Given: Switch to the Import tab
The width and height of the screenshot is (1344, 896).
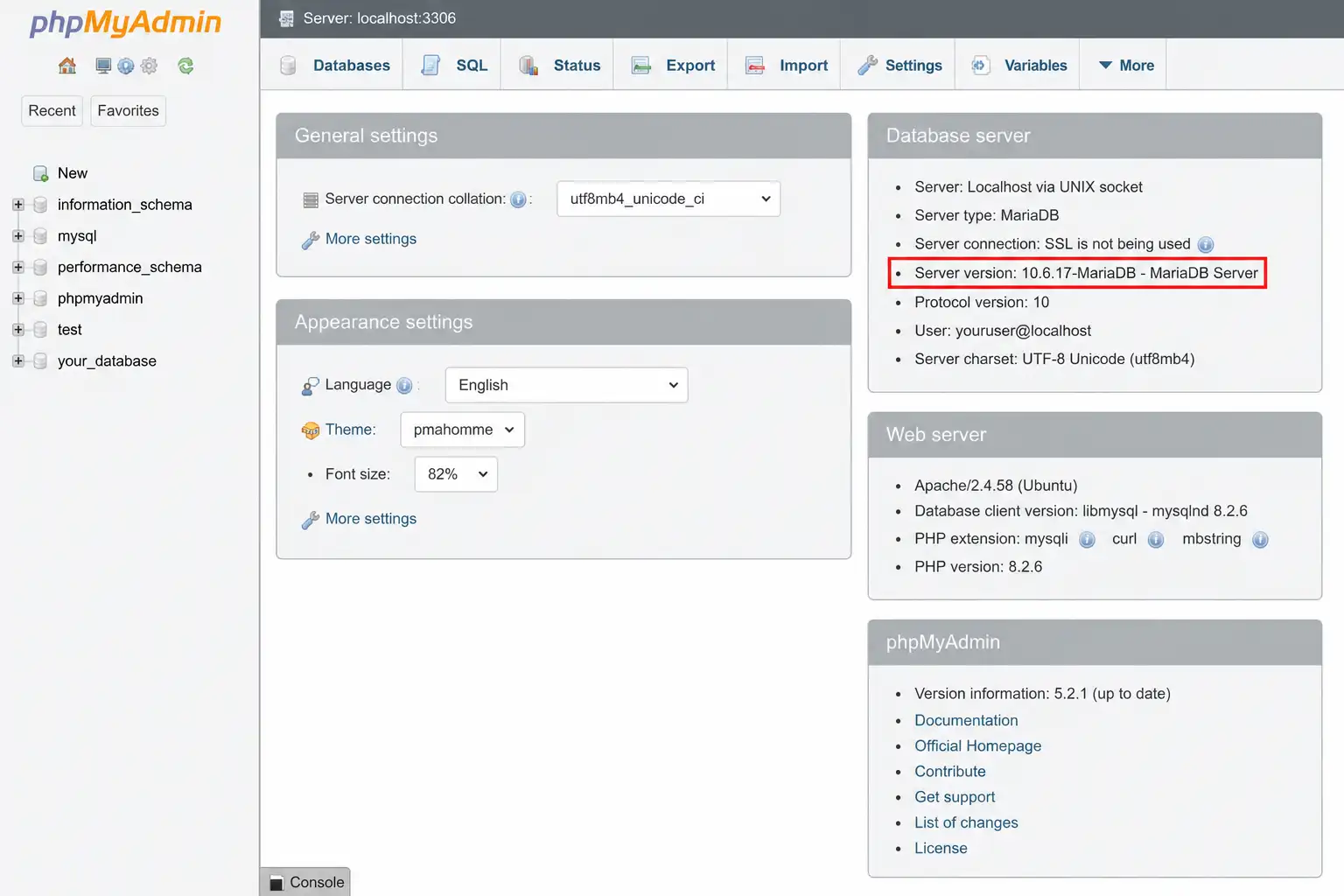Looking at the screenshot, I should (x=786, y=66).
